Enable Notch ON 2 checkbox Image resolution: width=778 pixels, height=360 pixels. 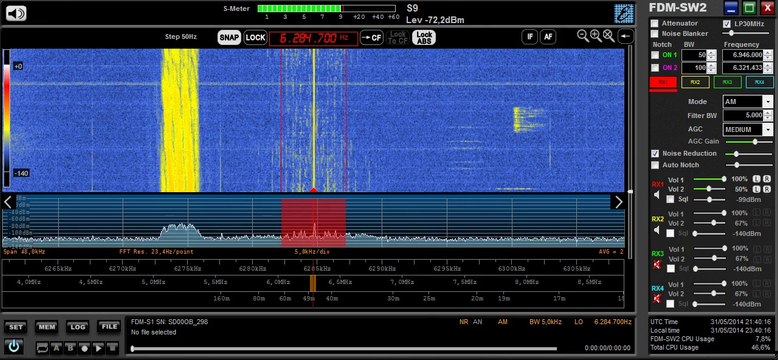pos(655,67)
